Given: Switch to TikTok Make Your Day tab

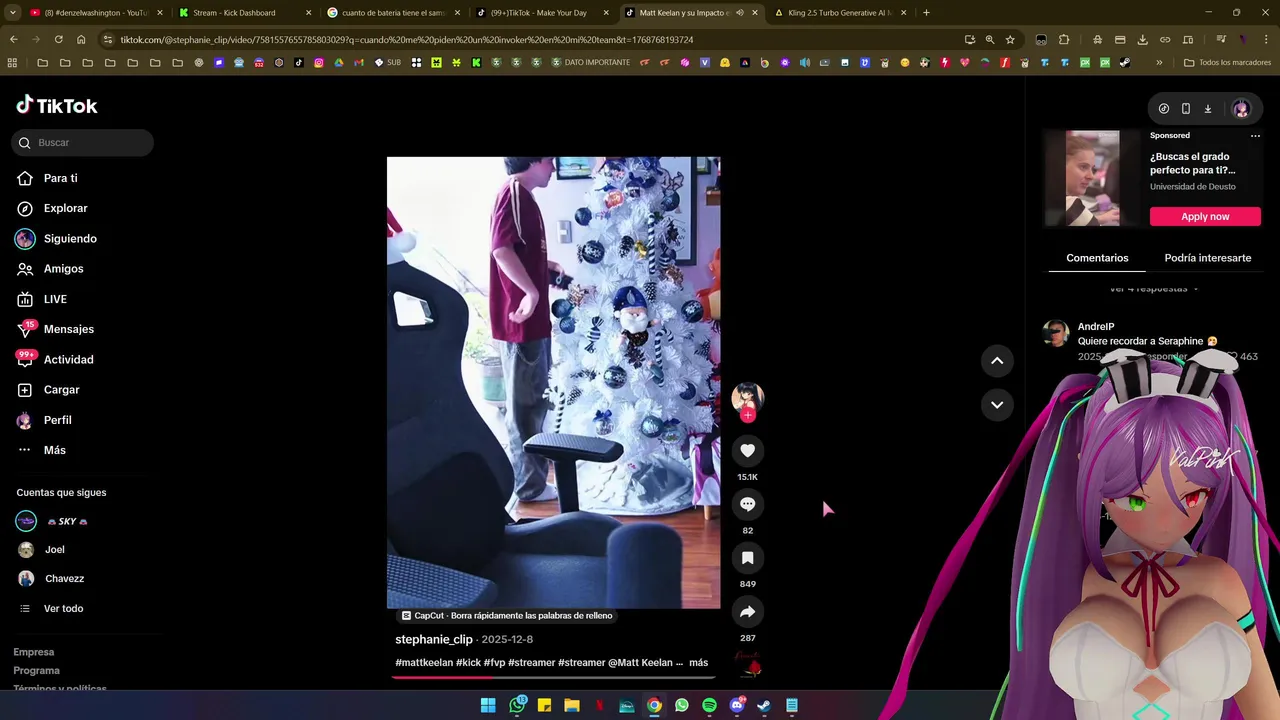Looking at the screenshot, I should click(541, 13).
